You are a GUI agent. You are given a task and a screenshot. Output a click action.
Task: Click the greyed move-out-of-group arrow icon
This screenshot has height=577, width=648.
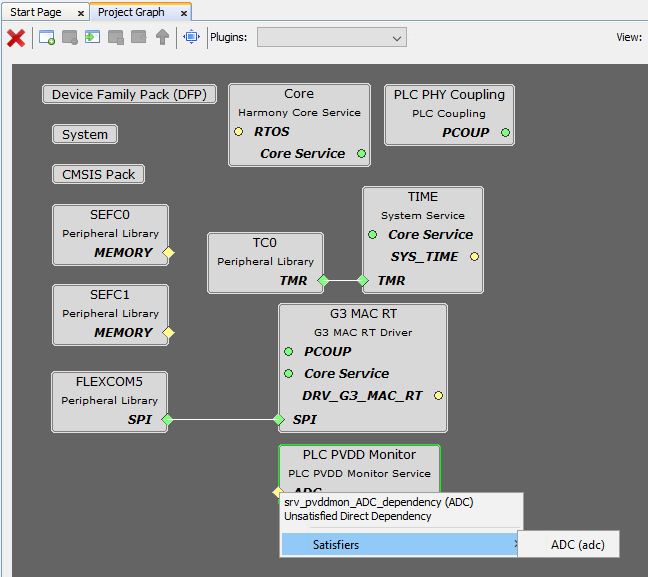139,37
